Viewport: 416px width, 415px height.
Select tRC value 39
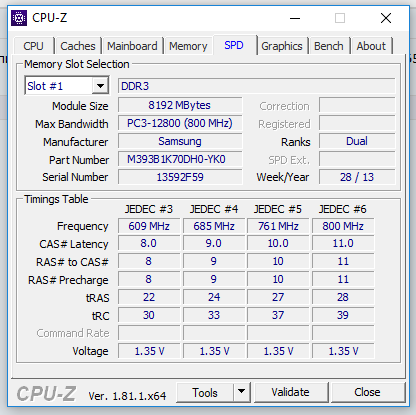[343, 315]
